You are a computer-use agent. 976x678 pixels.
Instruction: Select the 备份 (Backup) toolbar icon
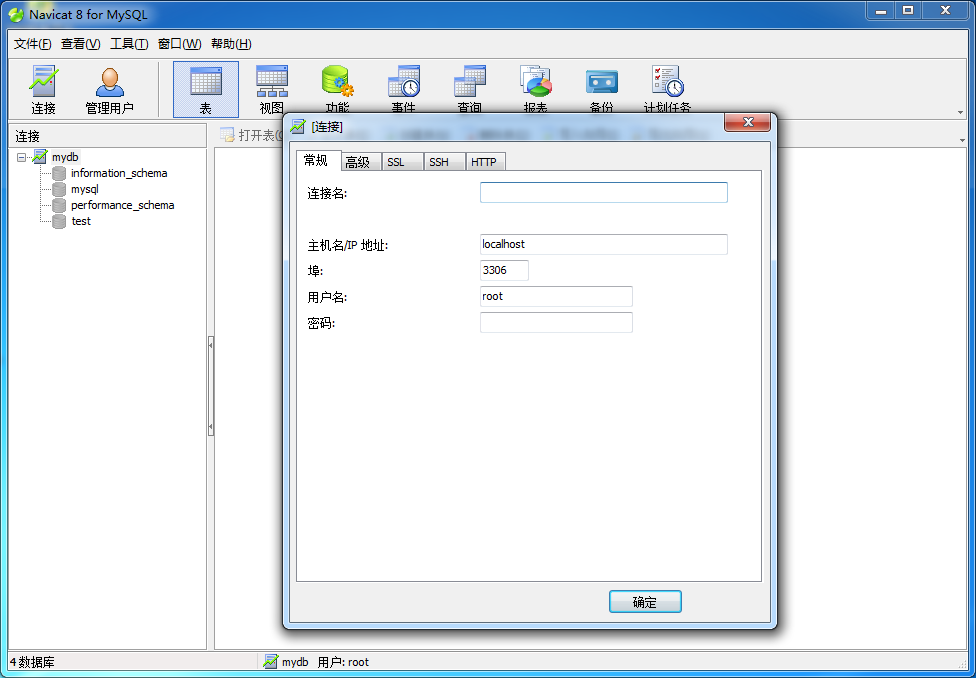[x=601, y=90]
